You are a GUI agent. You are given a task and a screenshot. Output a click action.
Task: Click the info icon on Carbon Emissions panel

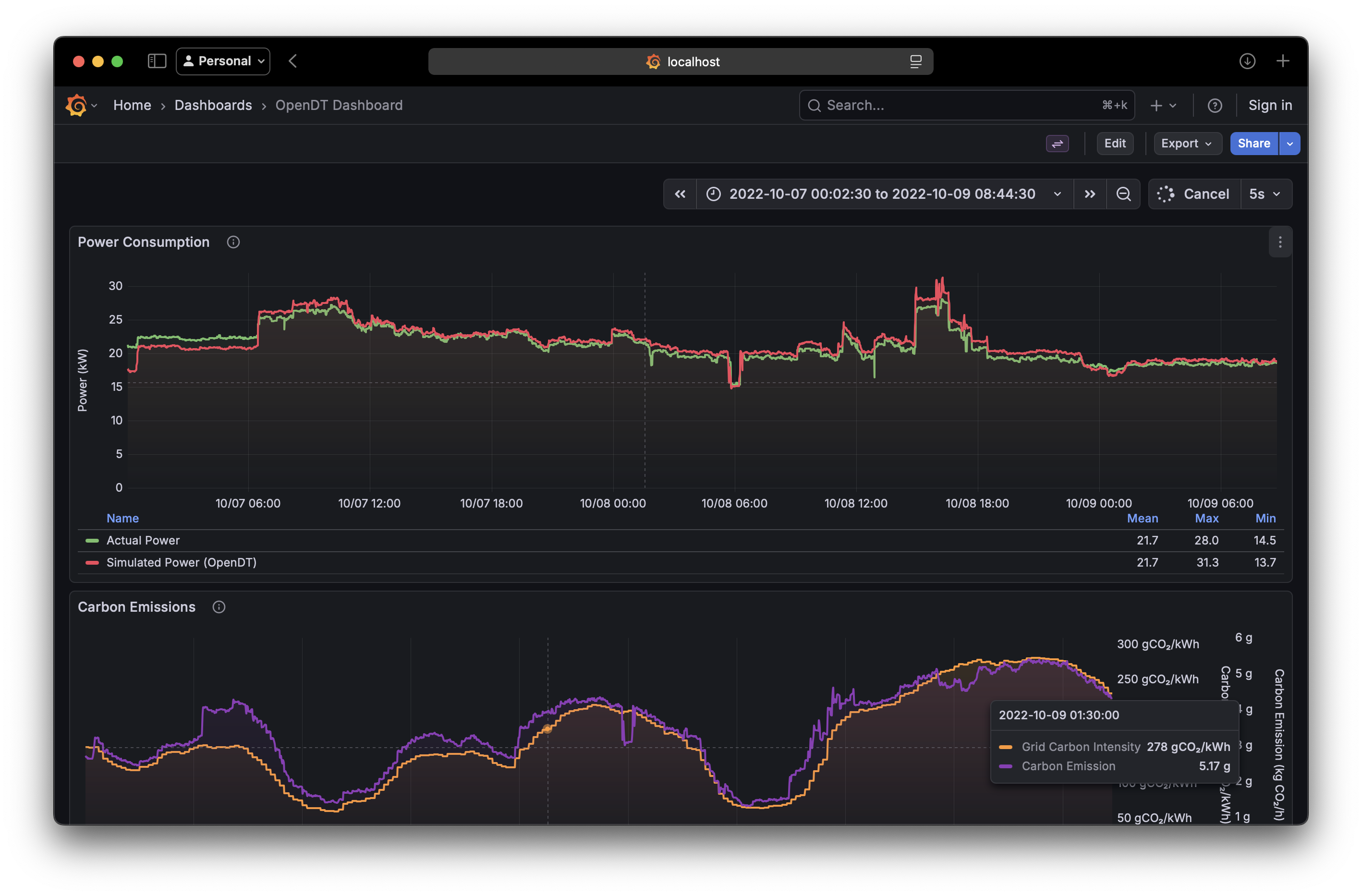point(219,606)
